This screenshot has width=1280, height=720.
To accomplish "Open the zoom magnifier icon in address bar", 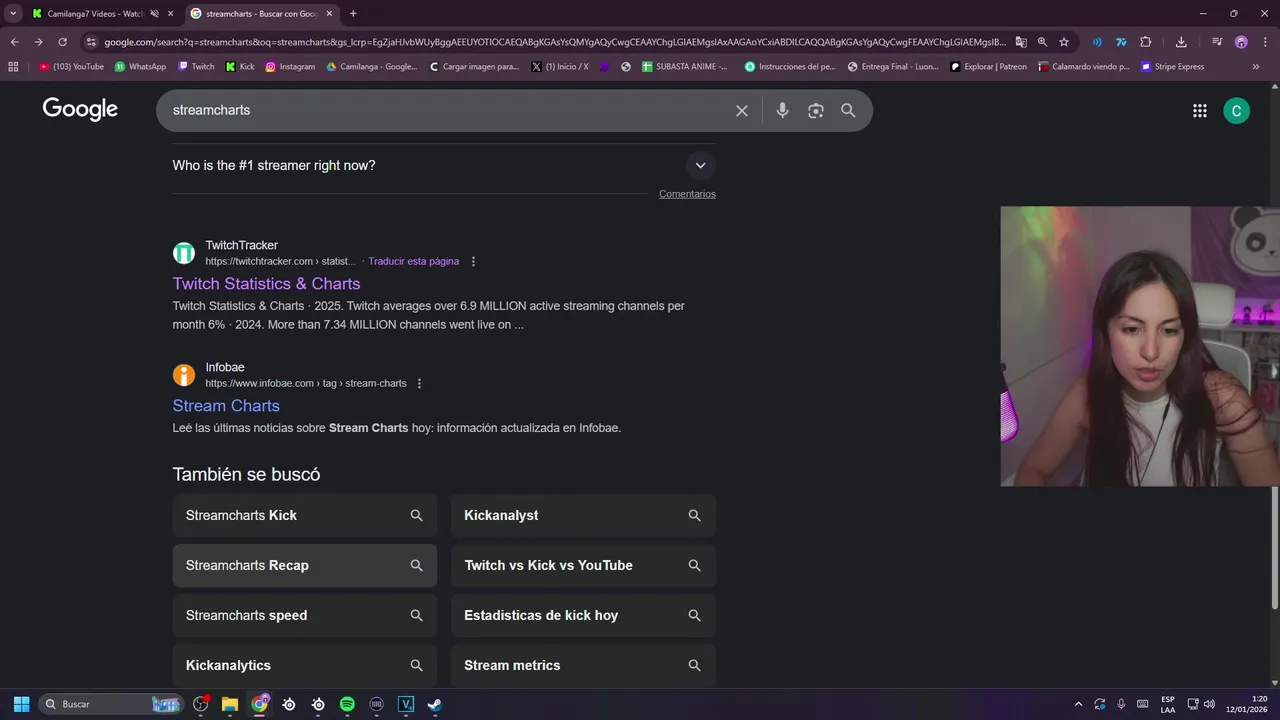I will pos(1042,42).
